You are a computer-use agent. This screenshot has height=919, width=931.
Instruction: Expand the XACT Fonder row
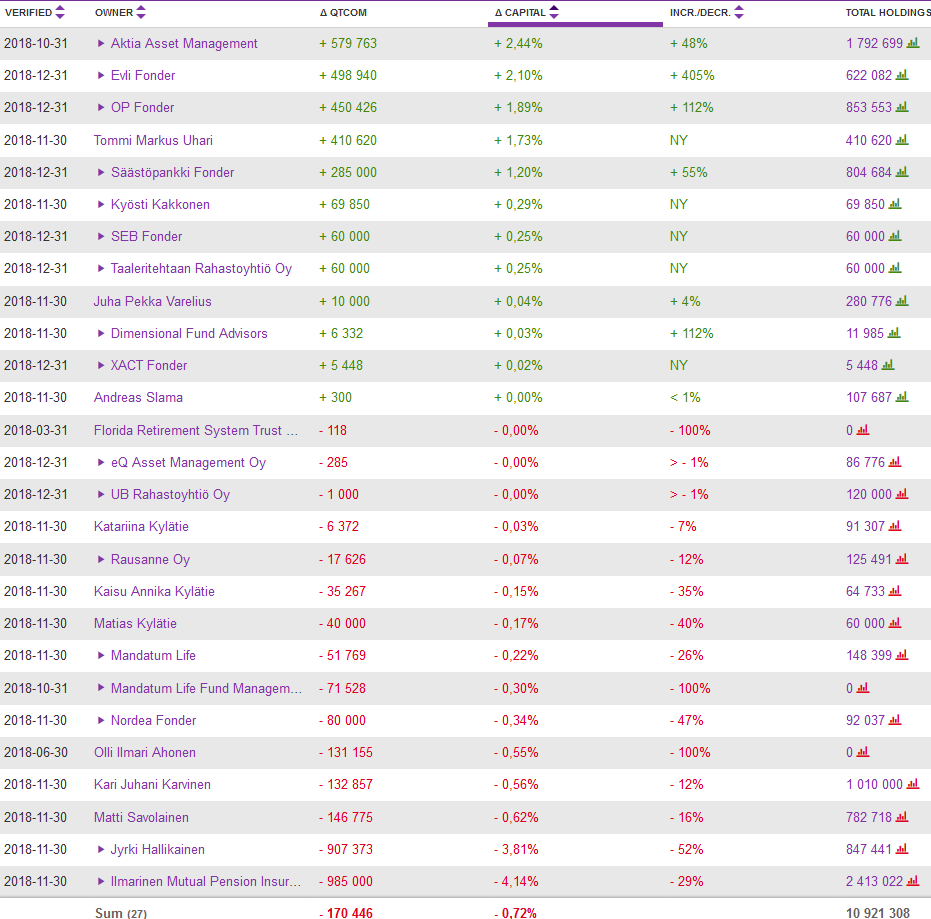tap(101, 365)
